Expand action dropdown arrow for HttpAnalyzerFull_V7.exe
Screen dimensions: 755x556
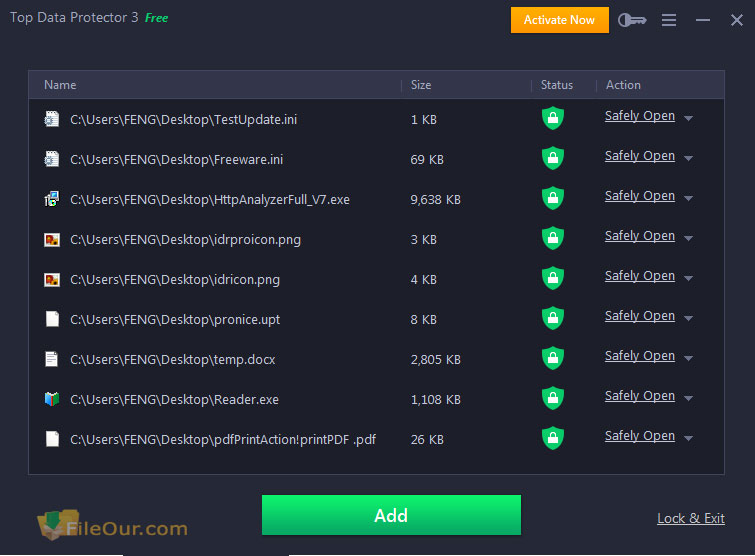coord(689,198)
